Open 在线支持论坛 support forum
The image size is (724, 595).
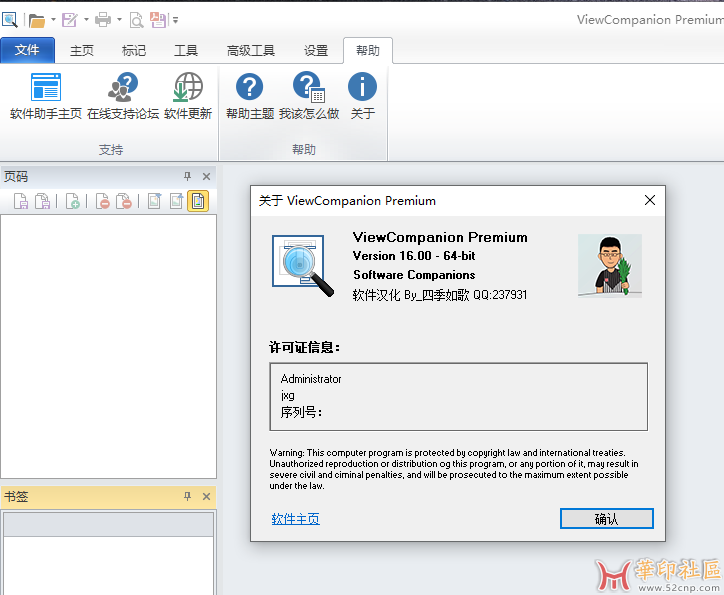point(123,96)
